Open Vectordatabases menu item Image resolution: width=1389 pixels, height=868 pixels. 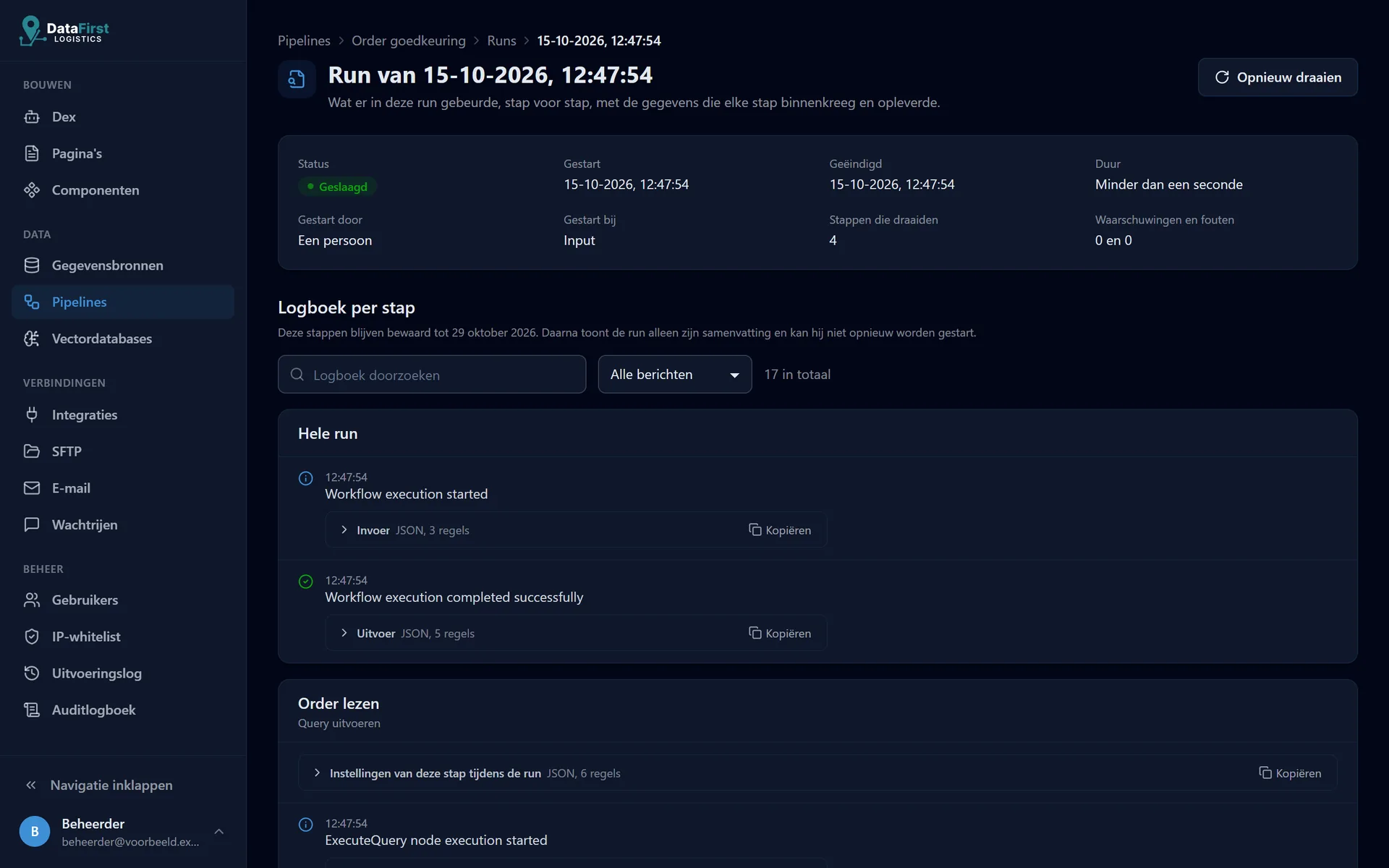(x=123, y=339)
